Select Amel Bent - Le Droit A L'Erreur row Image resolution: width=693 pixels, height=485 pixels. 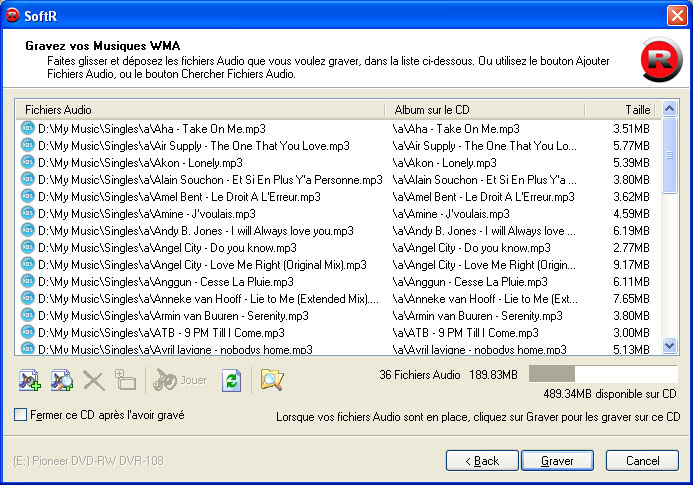click(x=339, y=197)
